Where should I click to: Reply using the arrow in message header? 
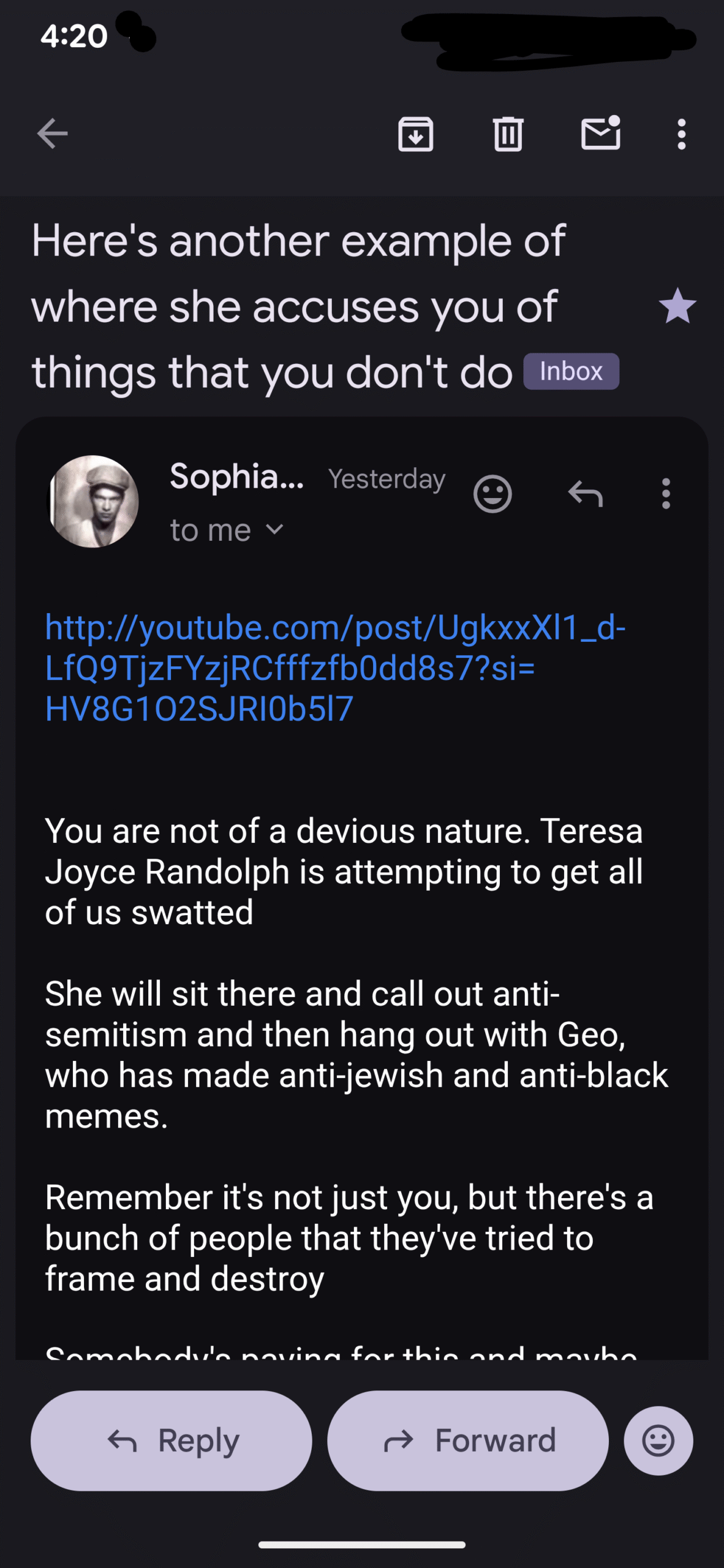(586, 494)
